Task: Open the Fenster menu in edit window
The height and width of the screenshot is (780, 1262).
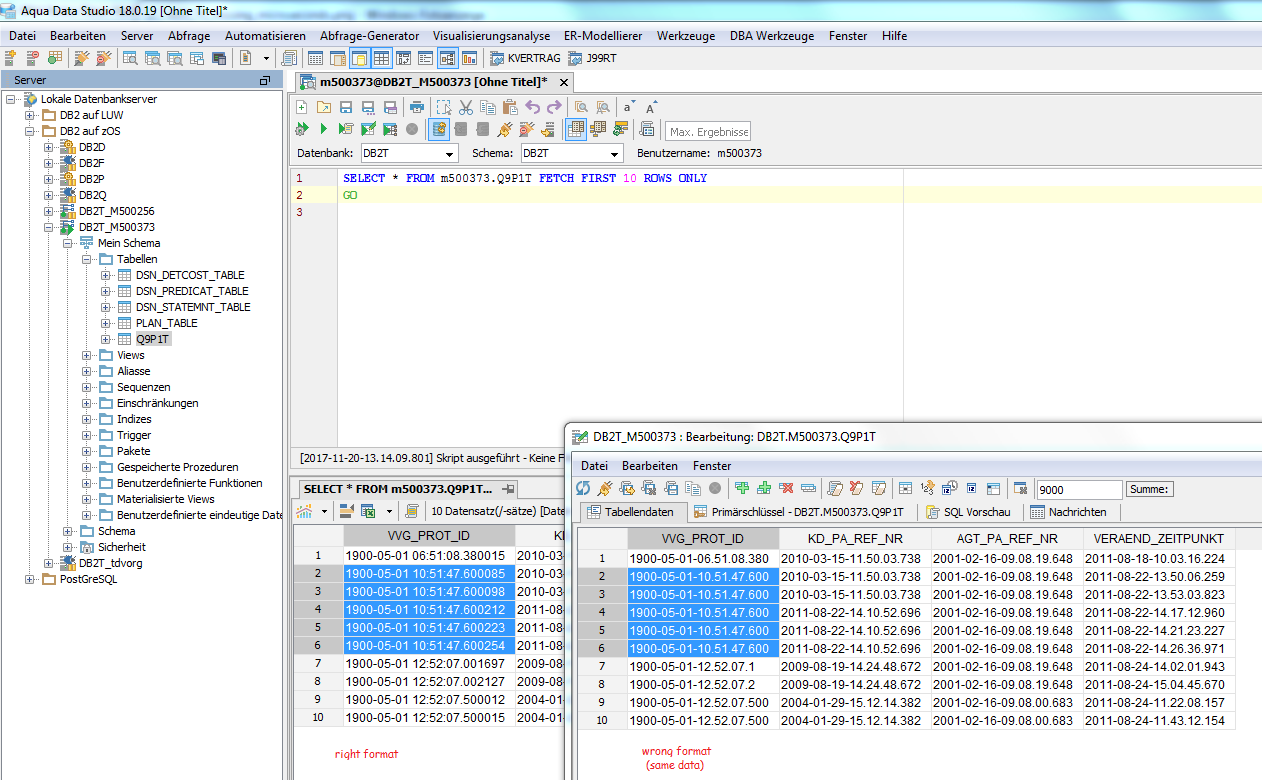Action: [712, 466]
